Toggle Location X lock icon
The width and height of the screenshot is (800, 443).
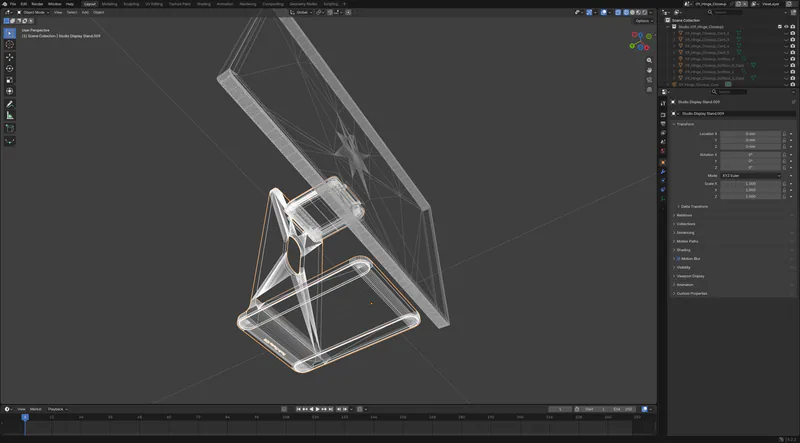tap(785, 134)
